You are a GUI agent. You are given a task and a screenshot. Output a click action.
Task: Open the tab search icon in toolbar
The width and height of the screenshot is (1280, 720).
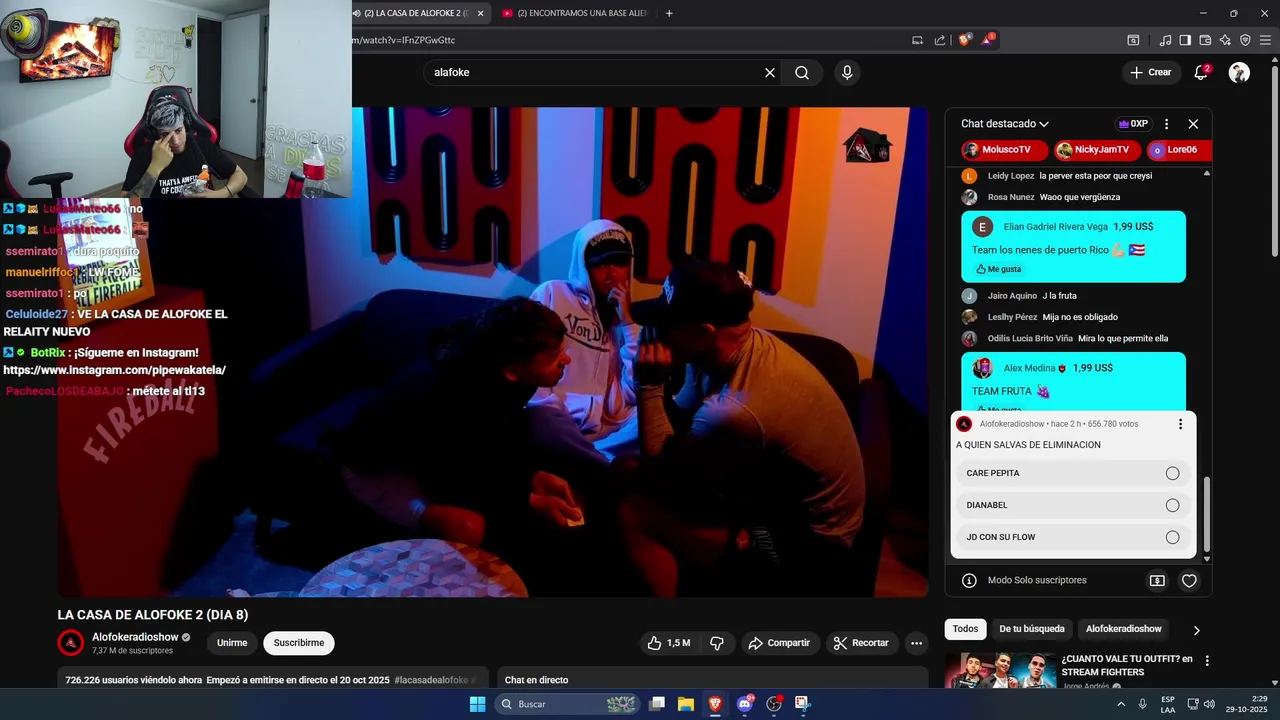pos(1133,40)
